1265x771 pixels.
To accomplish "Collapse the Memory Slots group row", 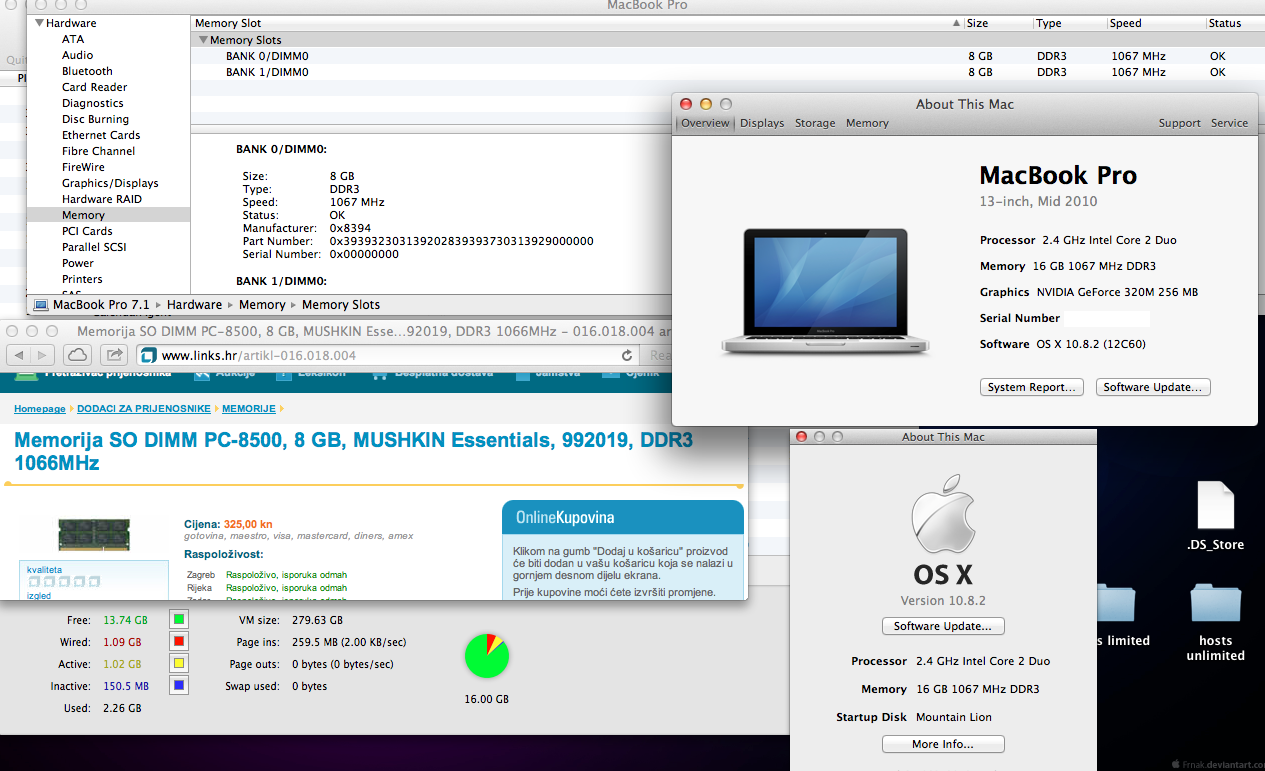I will [x=203, y=40].
